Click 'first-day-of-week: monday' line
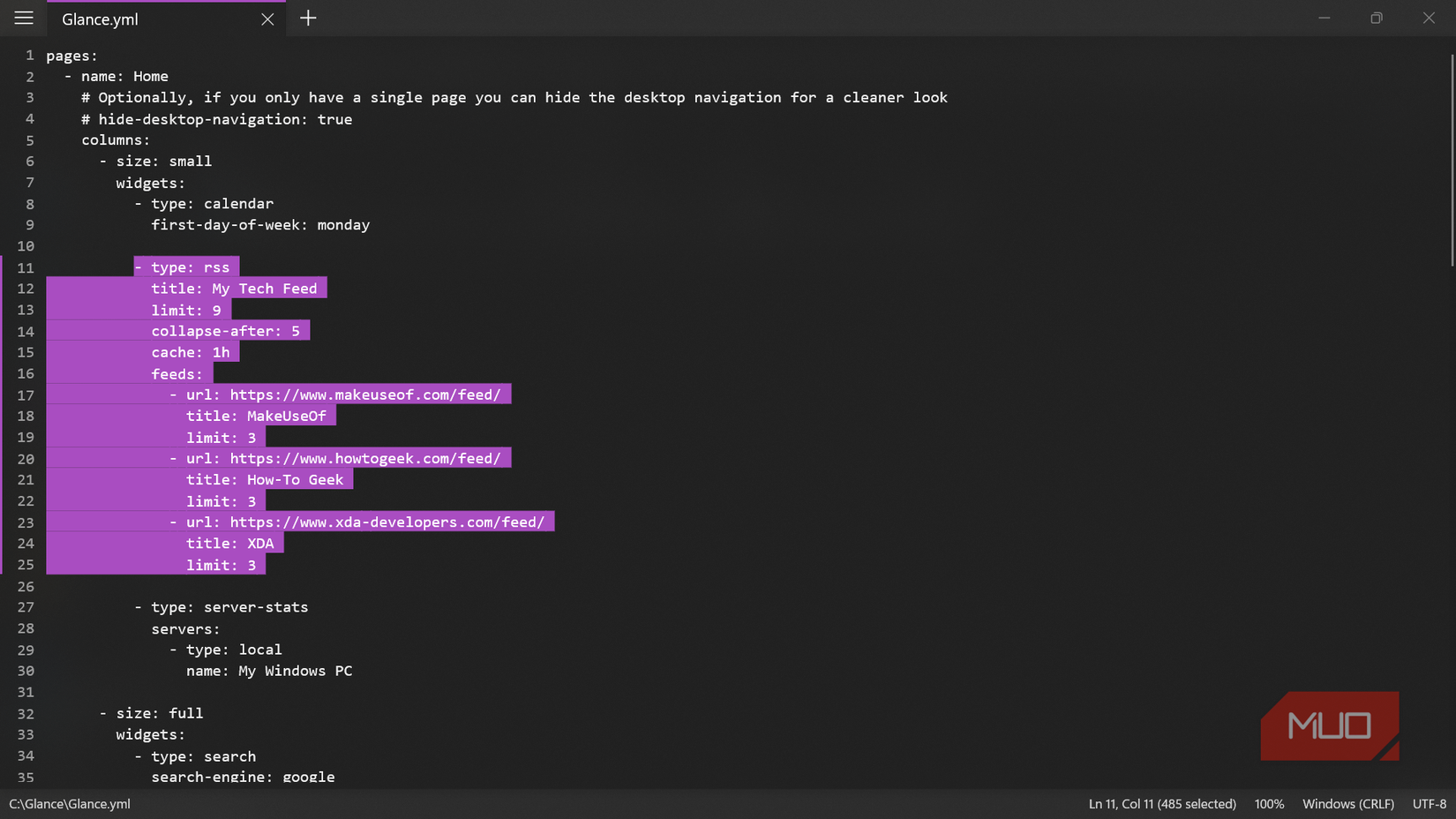1456x819 pixels. point(260,225)
